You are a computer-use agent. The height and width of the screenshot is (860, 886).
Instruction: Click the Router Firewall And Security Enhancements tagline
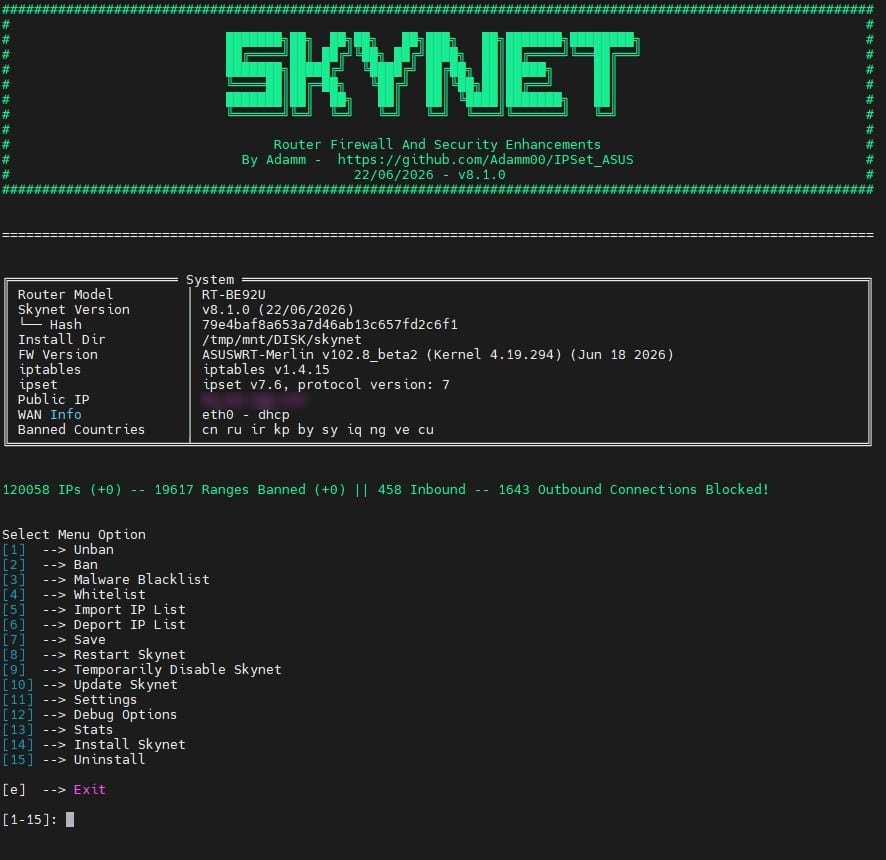point(437,145)
